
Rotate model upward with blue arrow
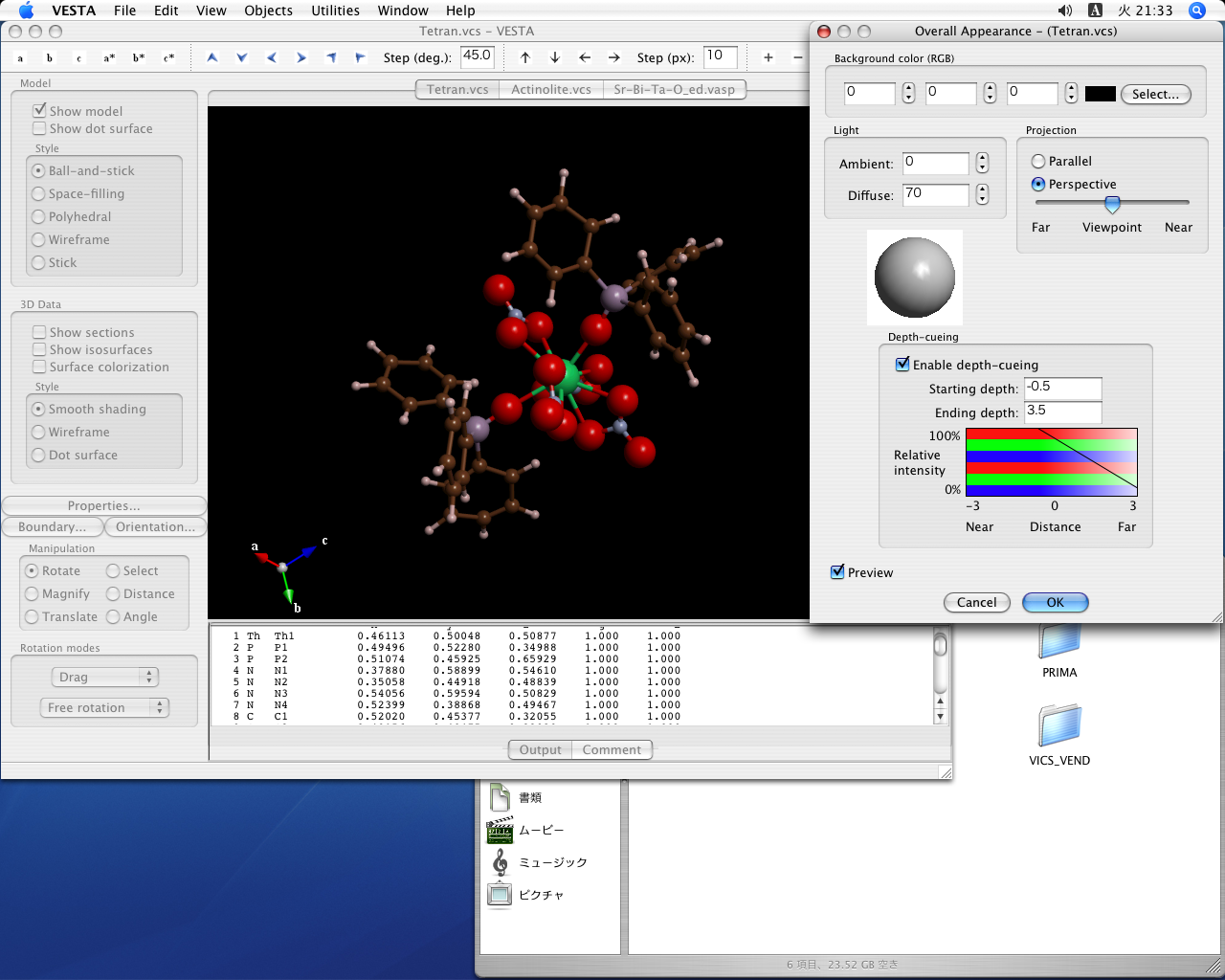coord(212,58)
